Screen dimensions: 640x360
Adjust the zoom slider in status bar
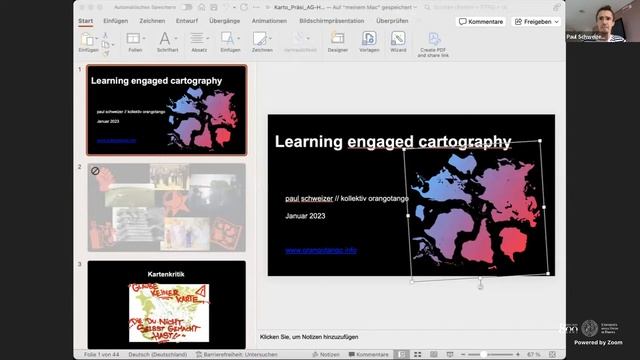tap(490, 355)
